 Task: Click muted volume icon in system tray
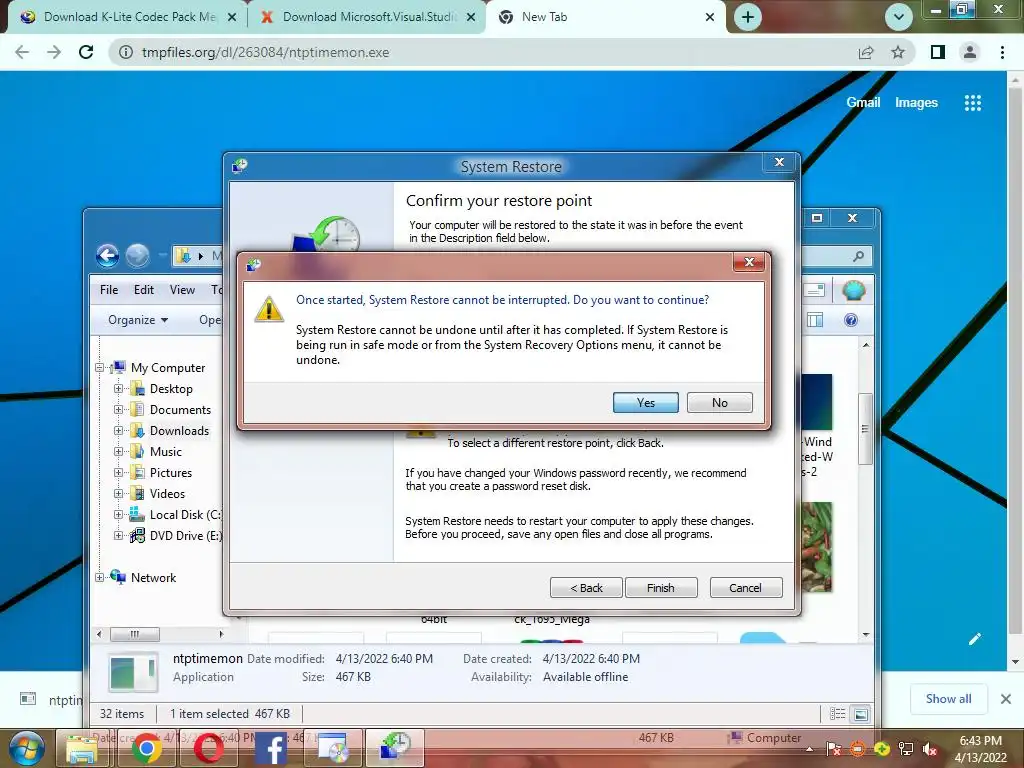pos(930,750)
